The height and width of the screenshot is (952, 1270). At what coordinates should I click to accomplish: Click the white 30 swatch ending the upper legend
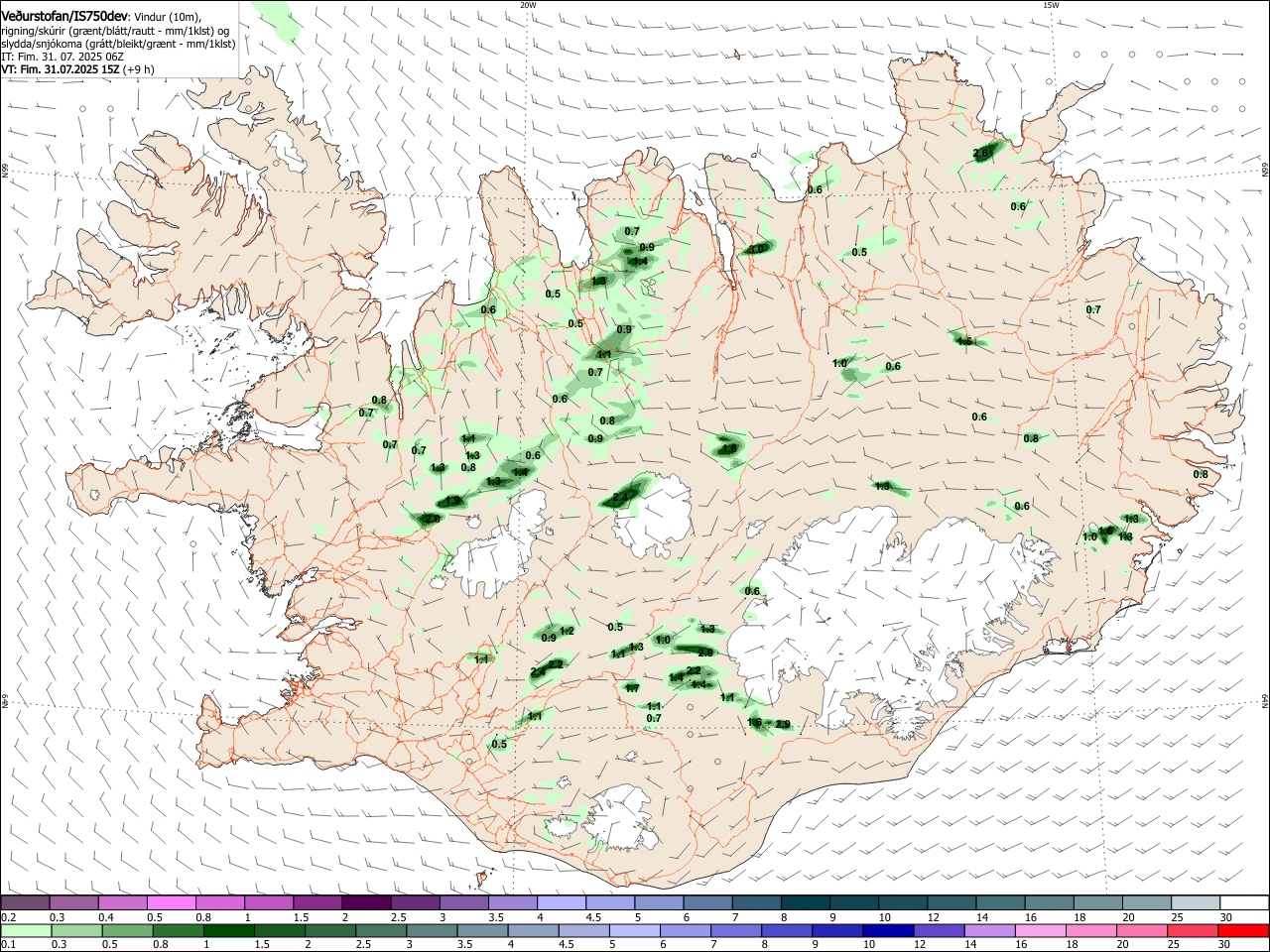(1243, 903)
